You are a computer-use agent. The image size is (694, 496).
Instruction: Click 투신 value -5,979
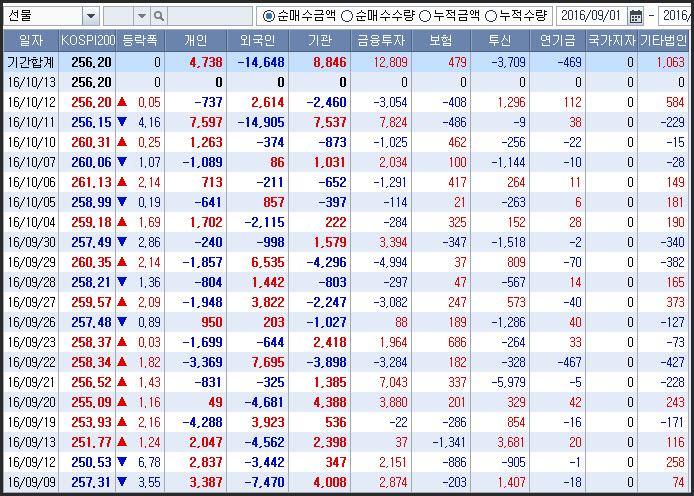(x=509, y=382)
